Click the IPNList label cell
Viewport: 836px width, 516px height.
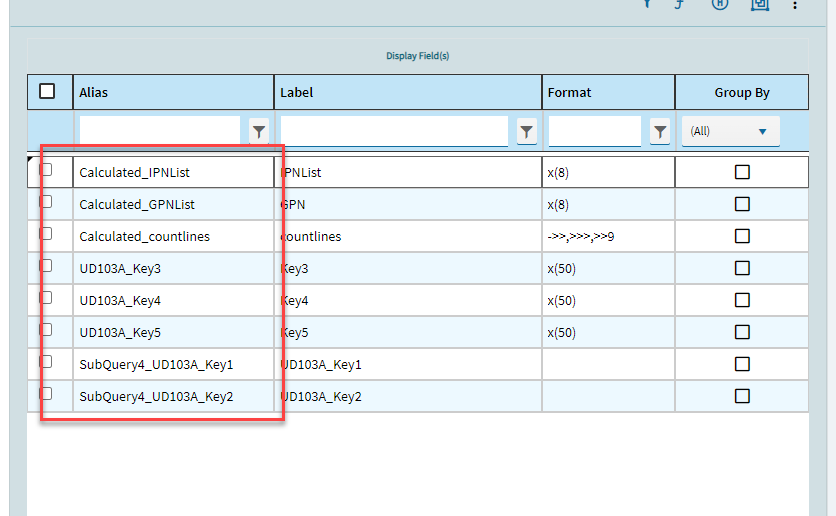coord(408,172)
